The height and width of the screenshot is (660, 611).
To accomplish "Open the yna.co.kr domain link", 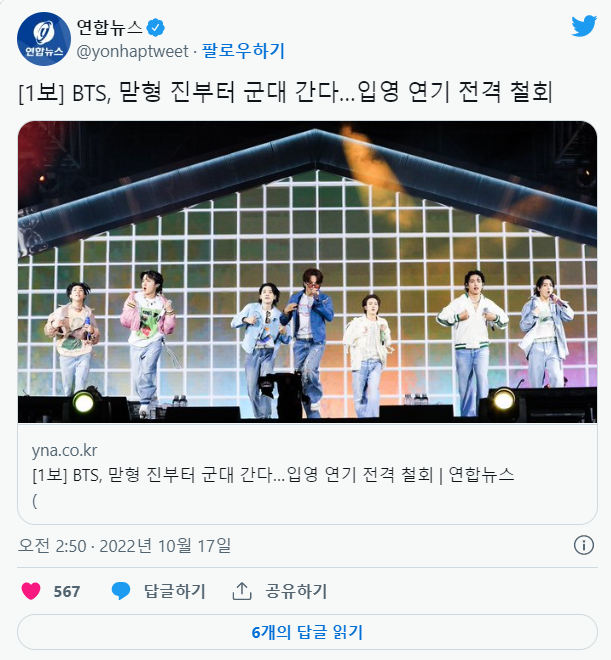I will (64, 450).
